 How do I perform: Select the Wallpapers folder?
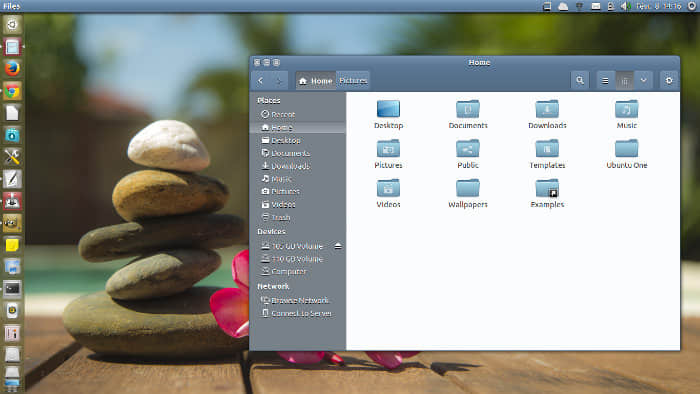467,193
